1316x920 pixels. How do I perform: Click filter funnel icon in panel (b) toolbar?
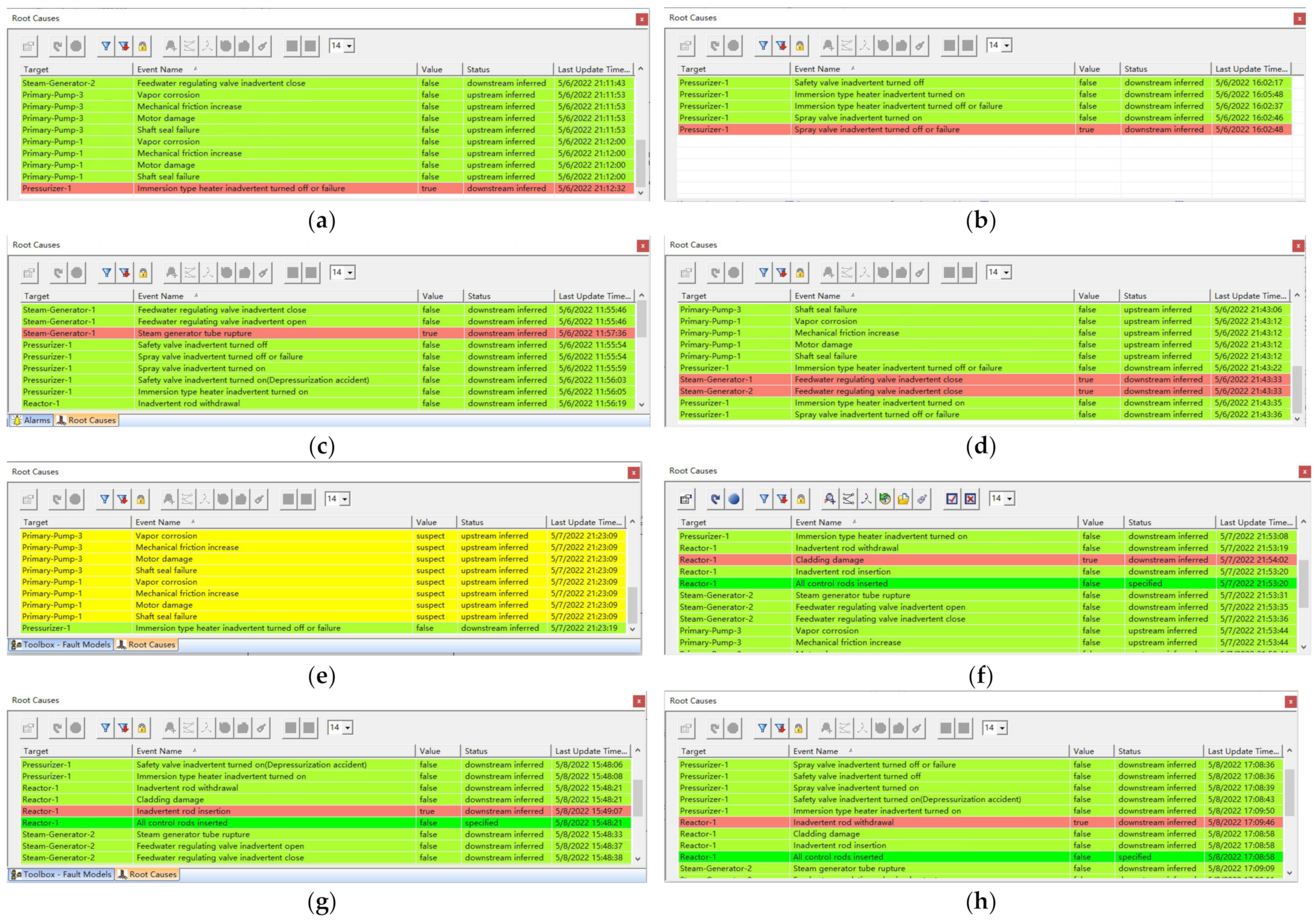point(763,45)
